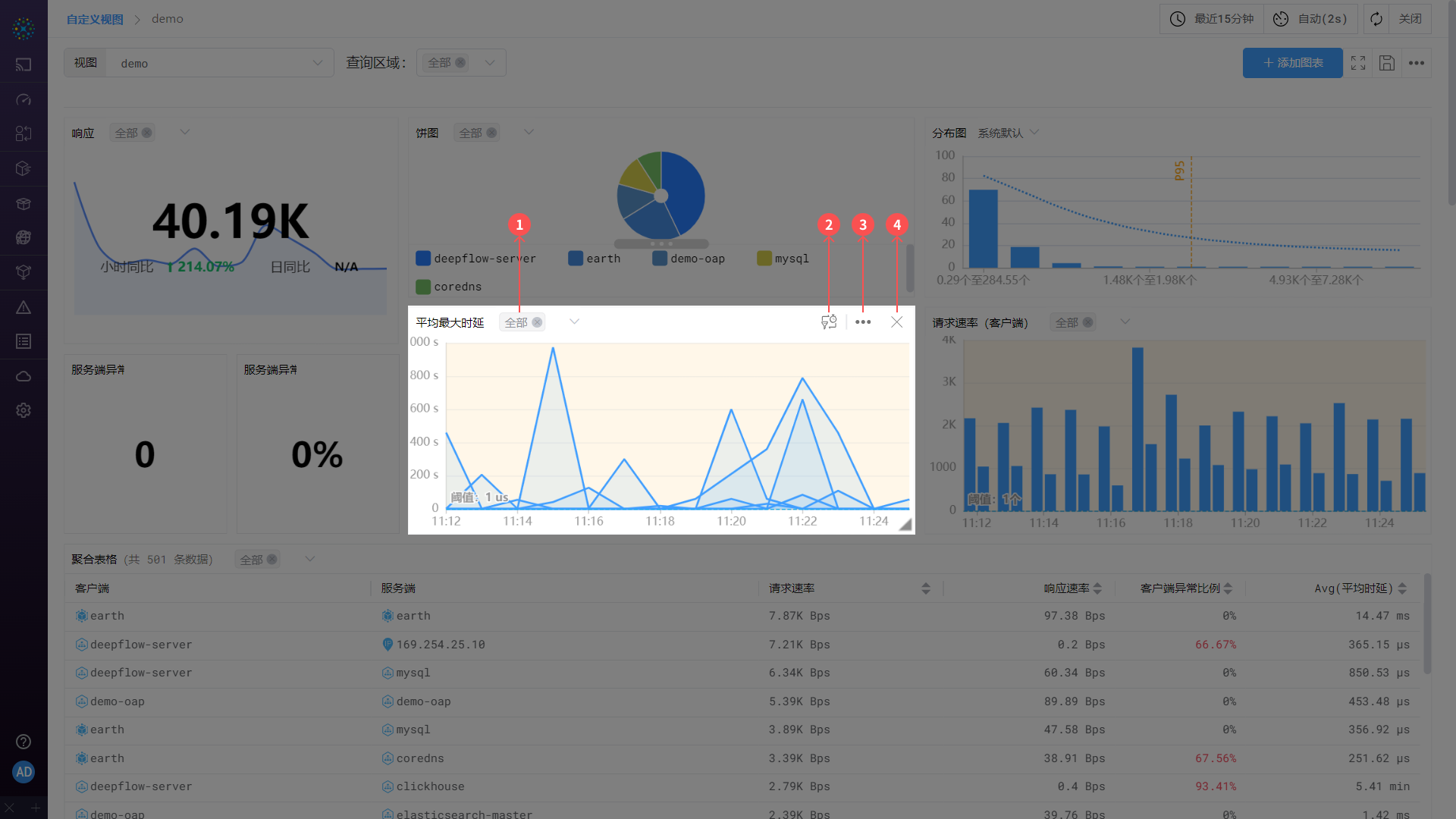Image resolution: width=1456 pixels, height=819 pixels.
Task: Toggle deepflow-server legend in pie chart
Action: pos(475,259)
